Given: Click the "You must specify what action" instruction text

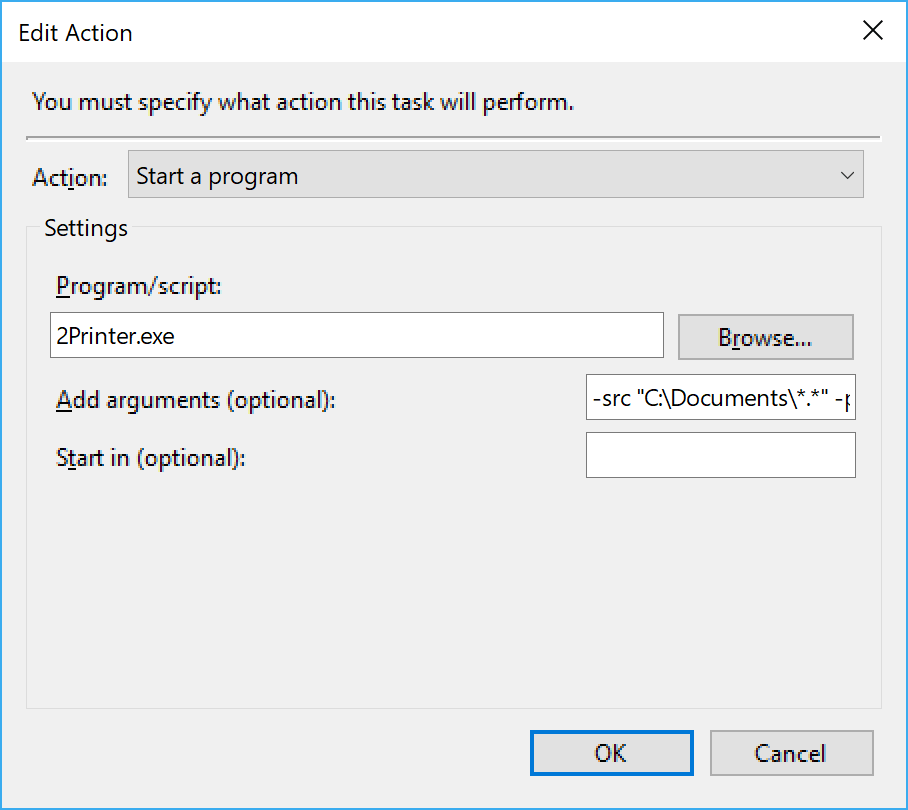Looking at the screenshot, I should 303,102.
